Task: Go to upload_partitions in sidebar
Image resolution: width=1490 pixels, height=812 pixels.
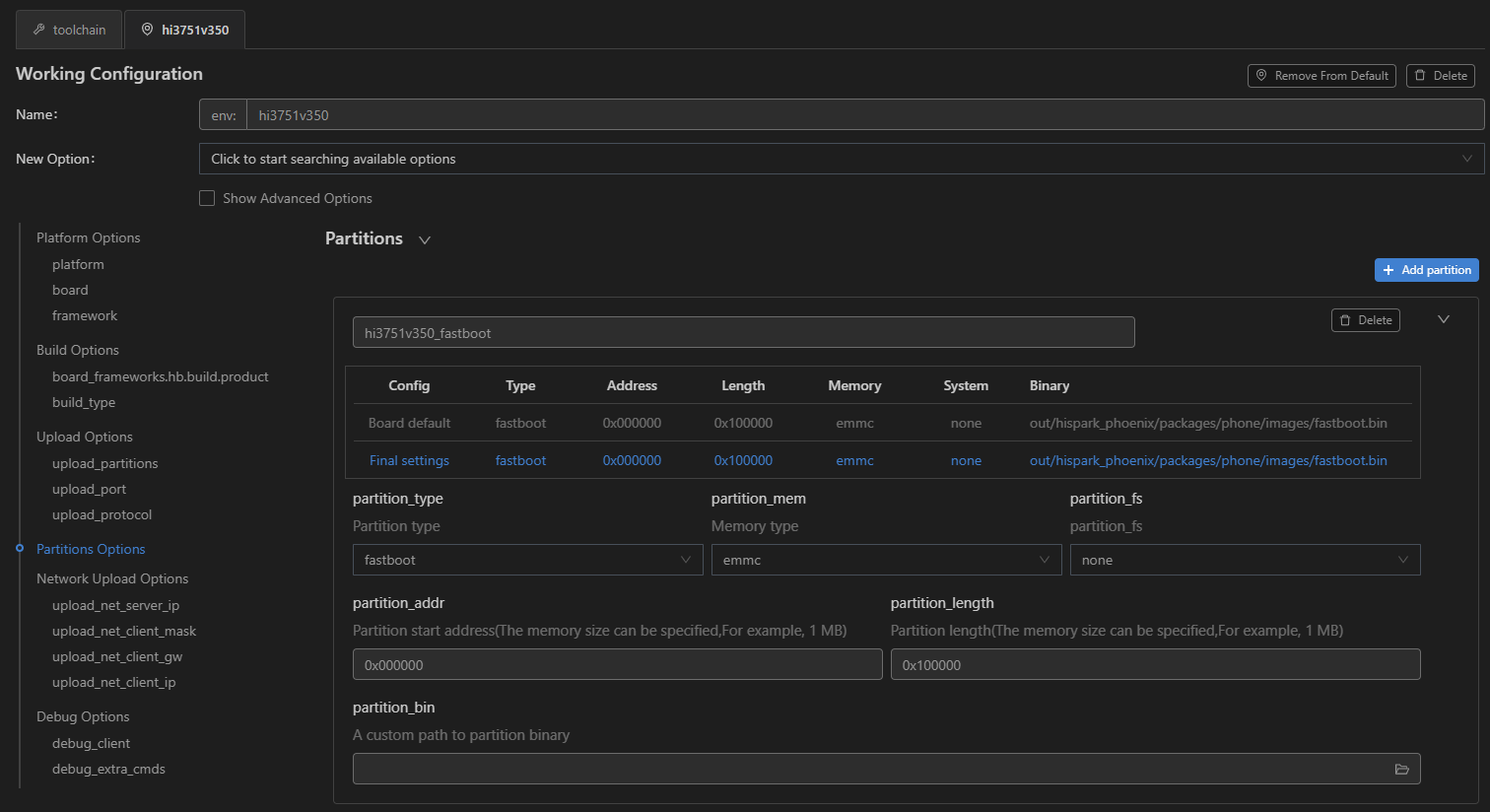Action: pos(104,463)
